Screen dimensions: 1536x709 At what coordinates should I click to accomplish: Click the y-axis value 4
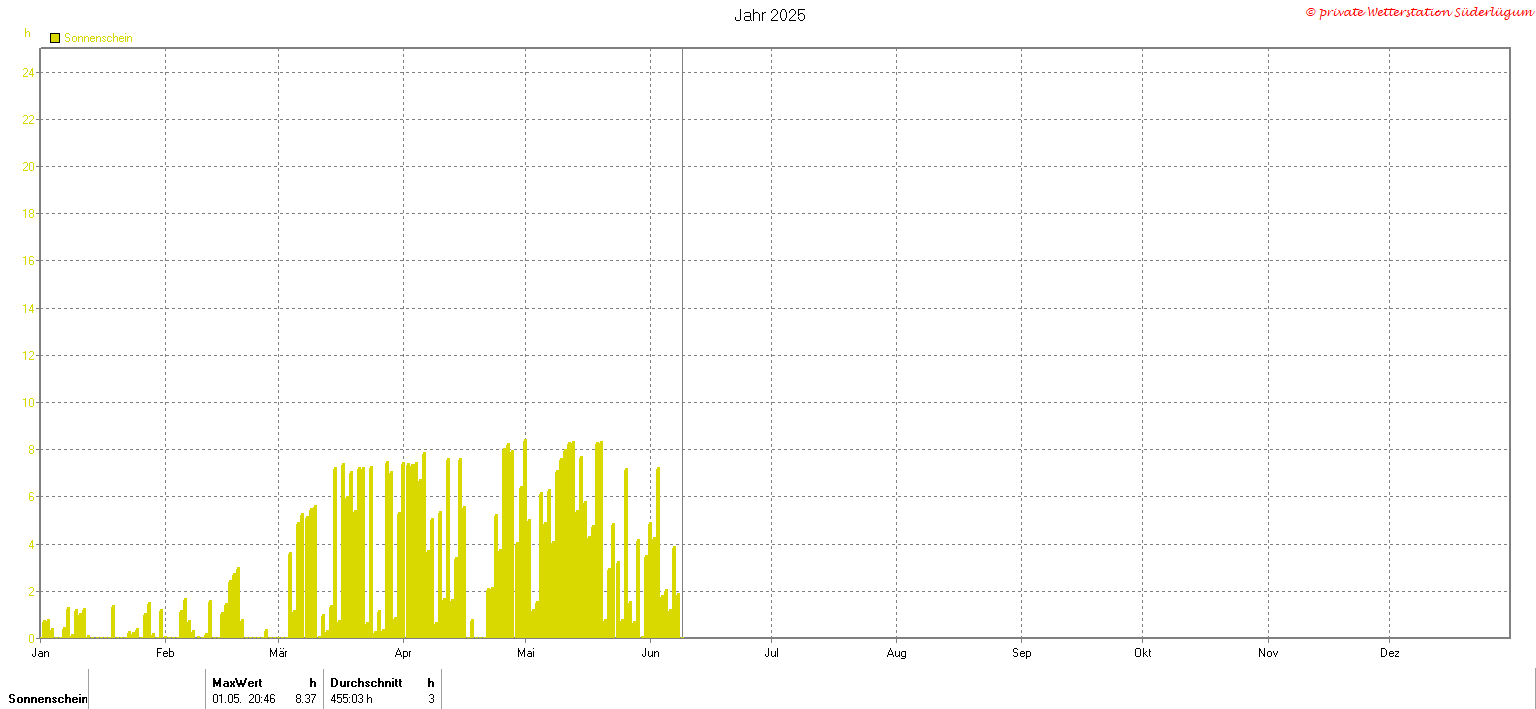(x=32, y=544)
